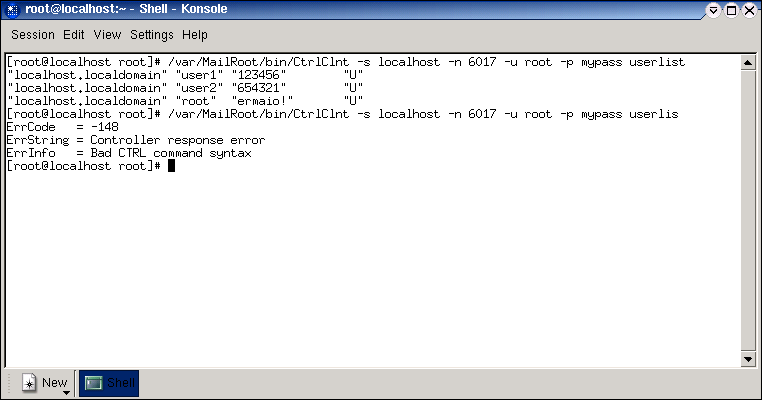Click the Konsole title bar text
The height and width of the screenshot is (400, 762).
pos(126,9)
